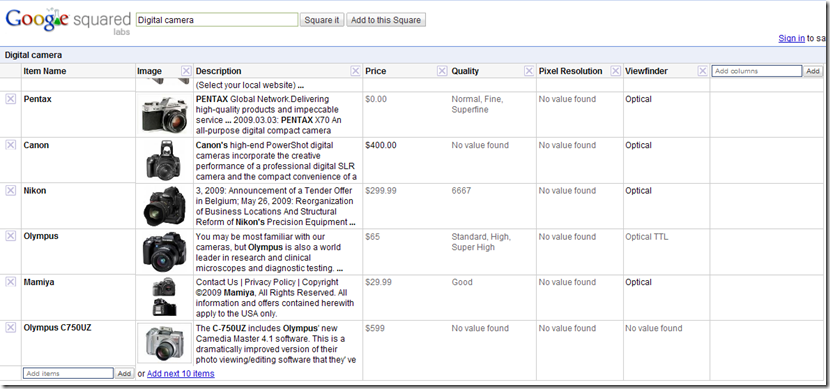The image size is (830, 389).
Task: Focus the Digital camera search box
Action: 217,20
